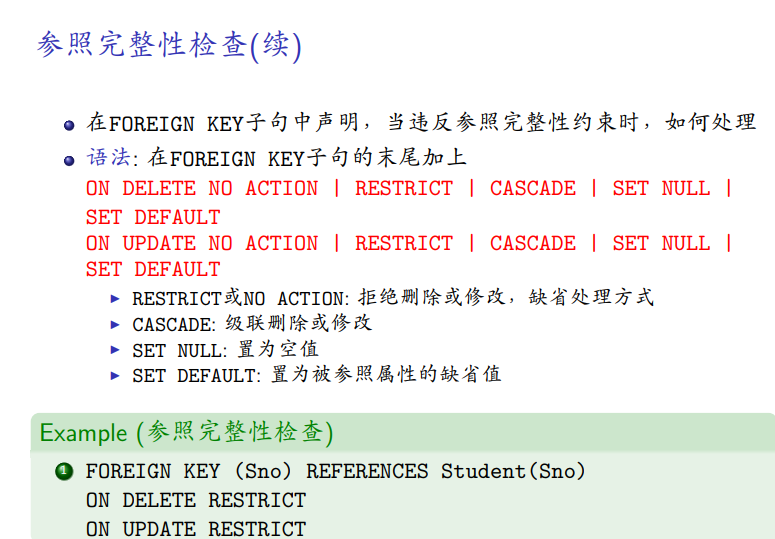Click the black ON DELETE RESTRICT example line
The height and width of the screenshot is (539, 775).
pos(195,499)
